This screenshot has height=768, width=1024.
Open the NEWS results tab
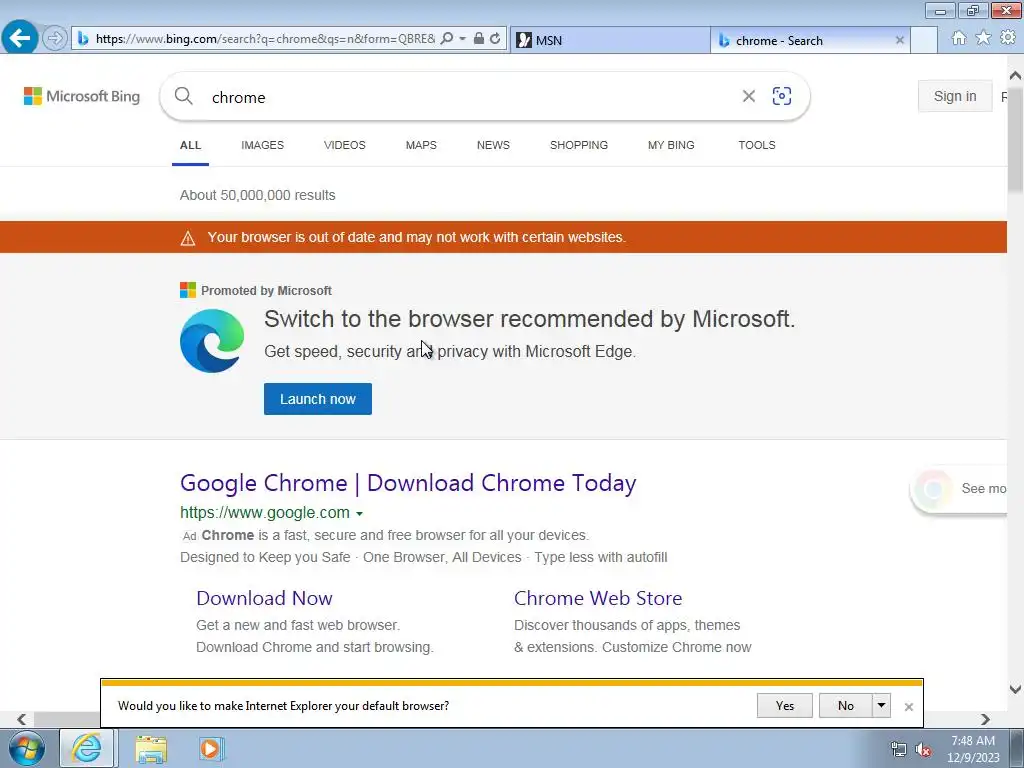click(493, 145)
